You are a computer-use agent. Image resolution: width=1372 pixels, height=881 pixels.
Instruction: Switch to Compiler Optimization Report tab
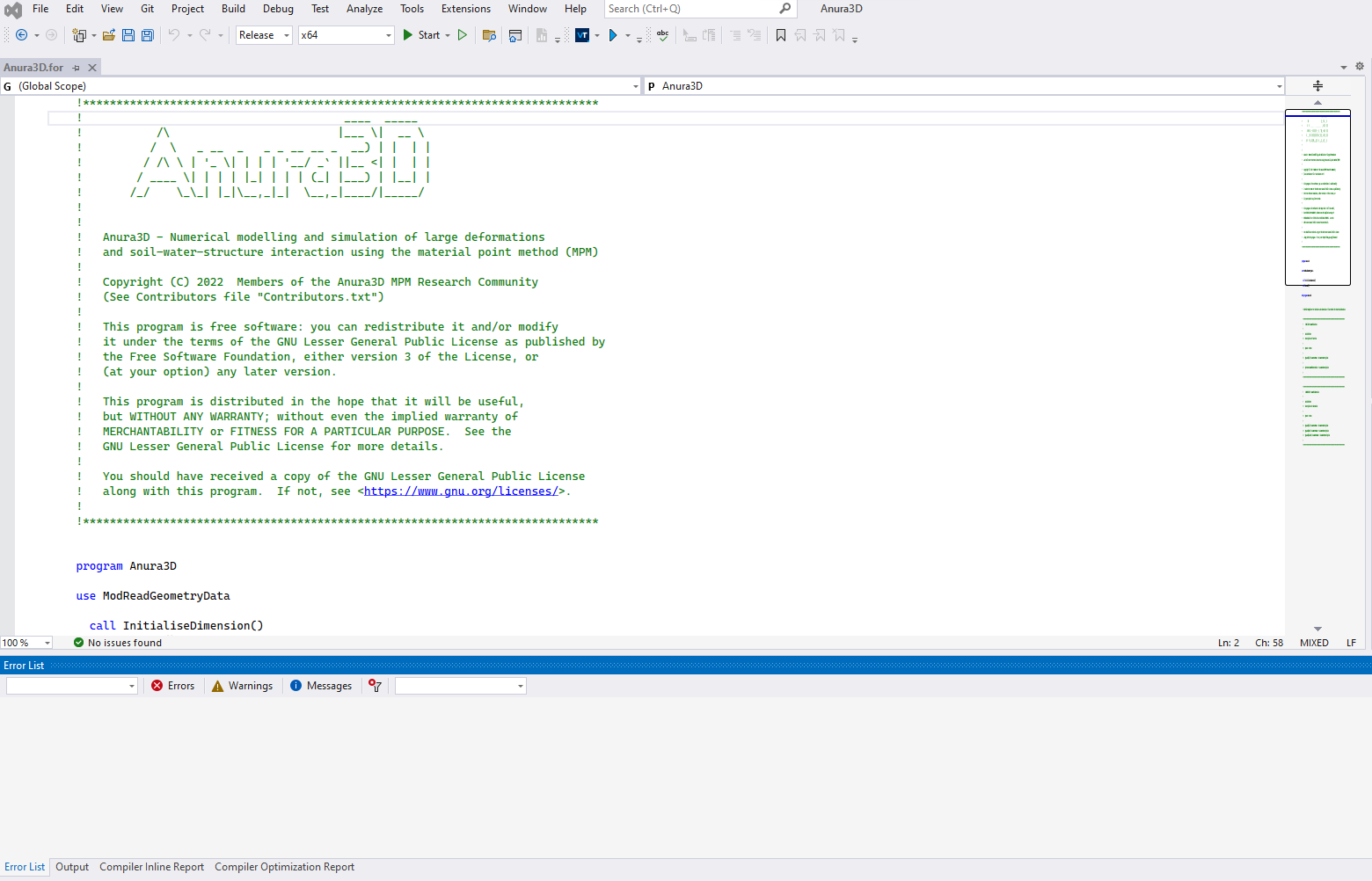(x=284, y=867)
